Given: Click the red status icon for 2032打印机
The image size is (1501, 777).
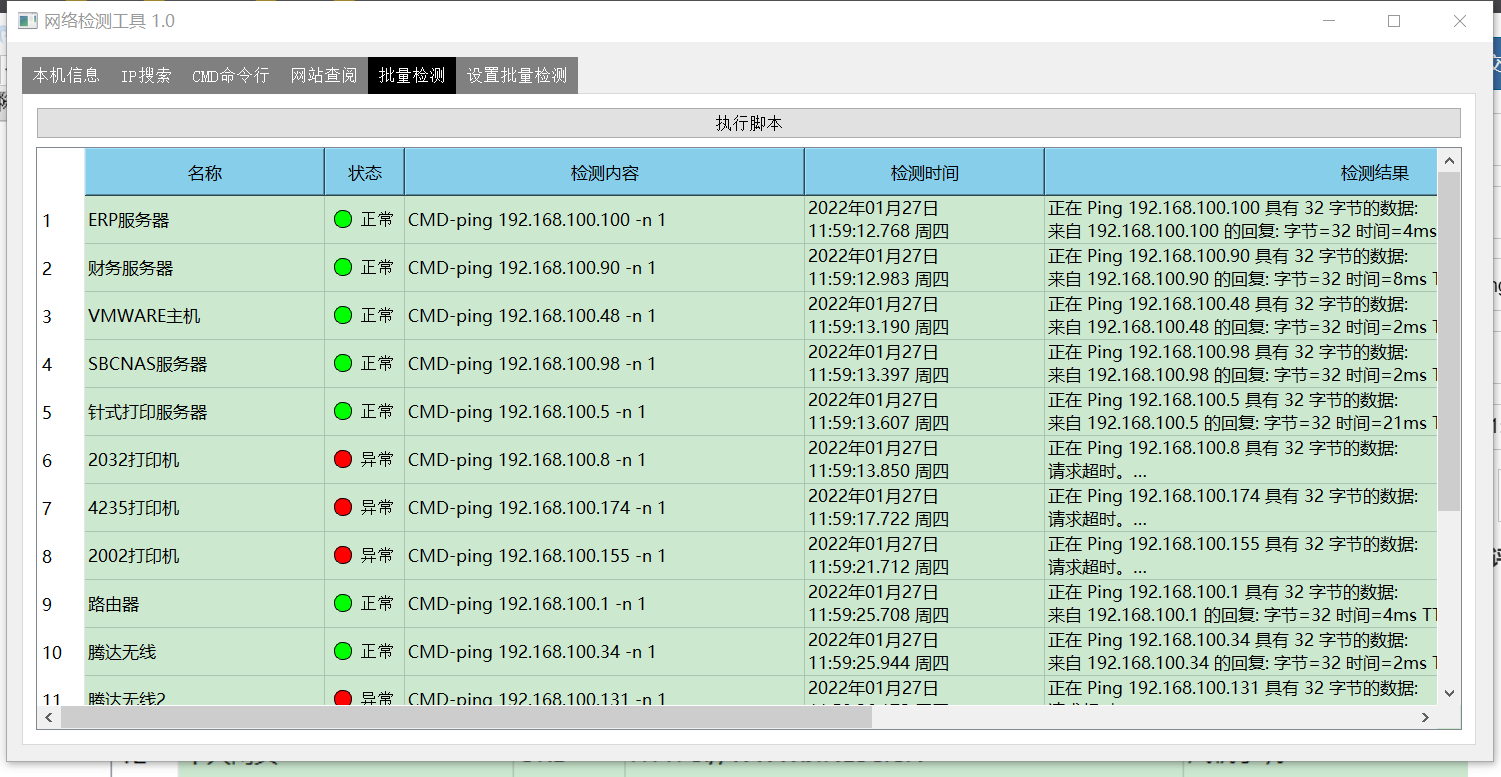Looking at the screenshot, I should click(343, 459).
